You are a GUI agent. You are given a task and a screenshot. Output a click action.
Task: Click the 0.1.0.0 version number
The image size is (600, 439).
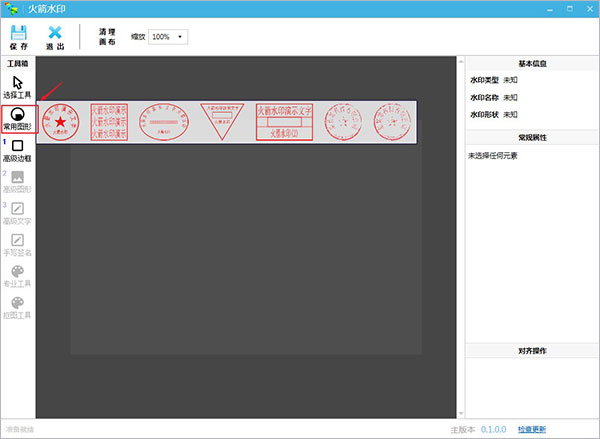(x=494, y=429)
